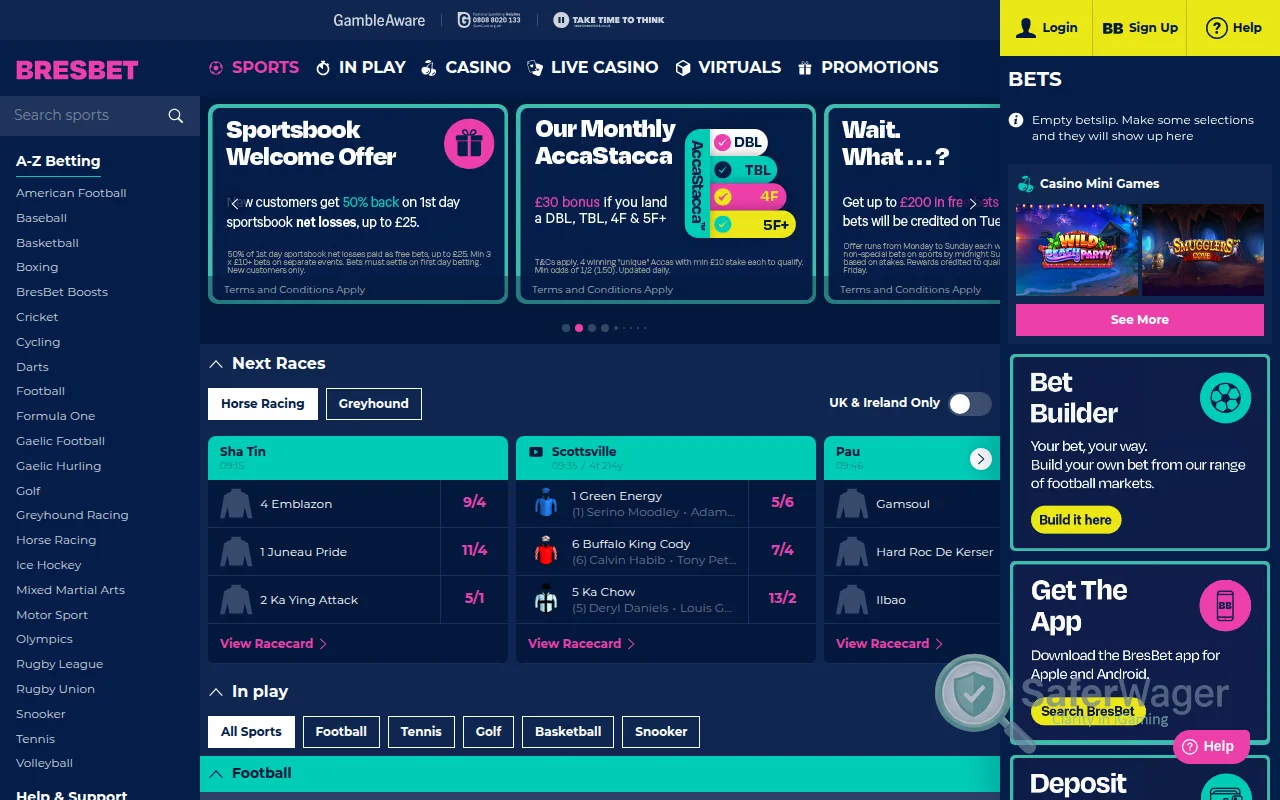This screenshot has height=800, width=1280.
Task: Click the BB Sign Up button
Action: click(x=1139, y=28)
